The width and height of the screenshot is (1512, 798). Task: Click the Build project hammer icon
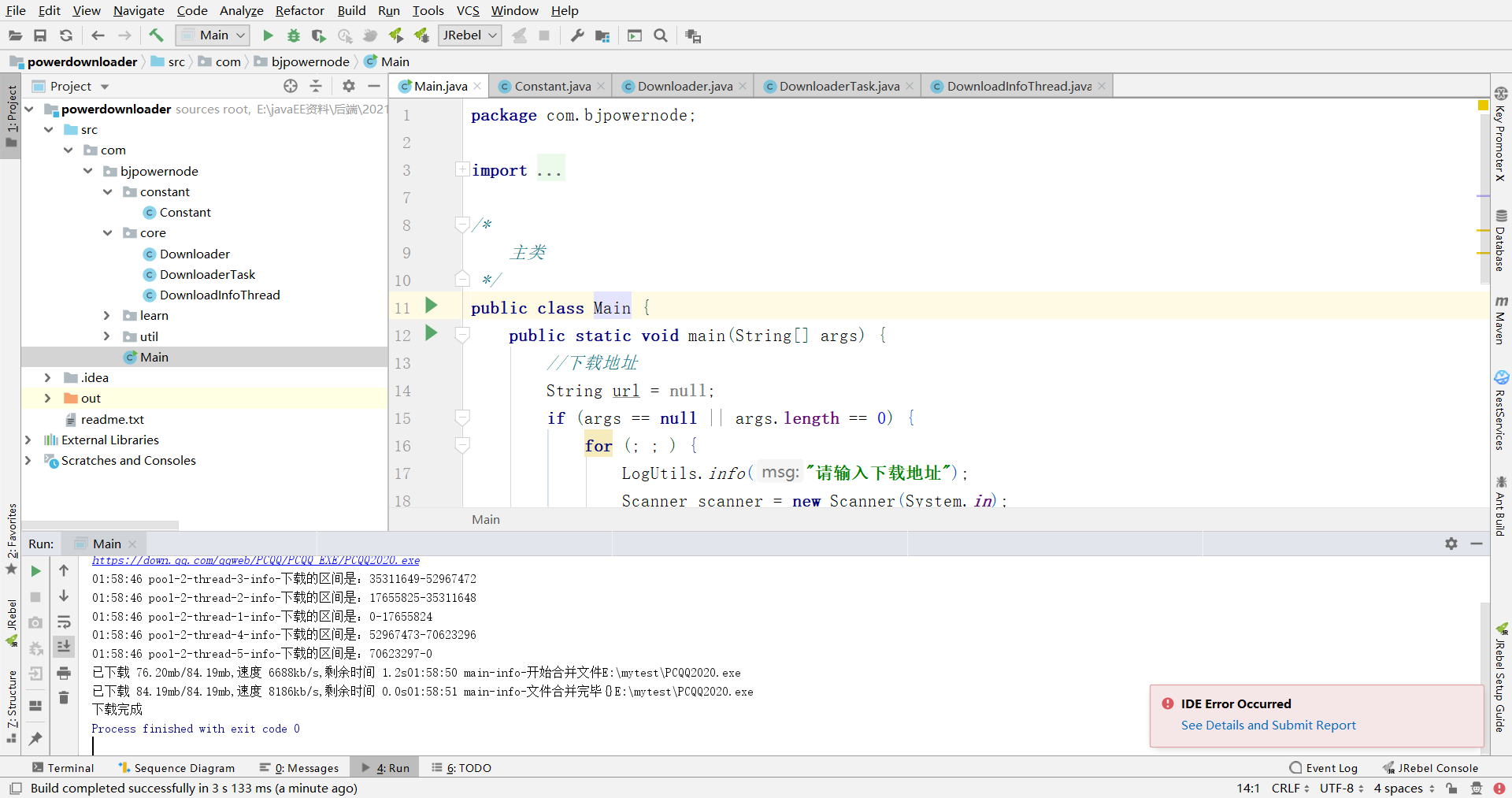click(x=156, y=35)
